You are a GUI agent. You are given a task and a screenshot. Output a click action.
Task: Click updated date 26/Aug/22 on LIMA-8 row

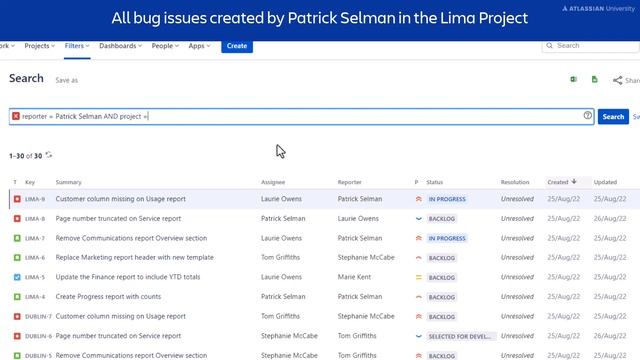click(610, 218)
